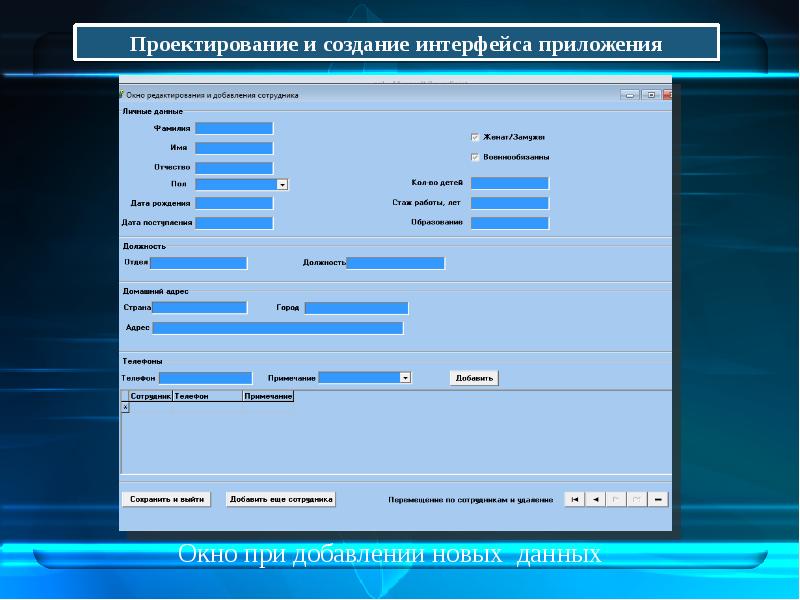The image size is (800, 600).
Task: Click the Кол-во детей field
Action: 509,183
